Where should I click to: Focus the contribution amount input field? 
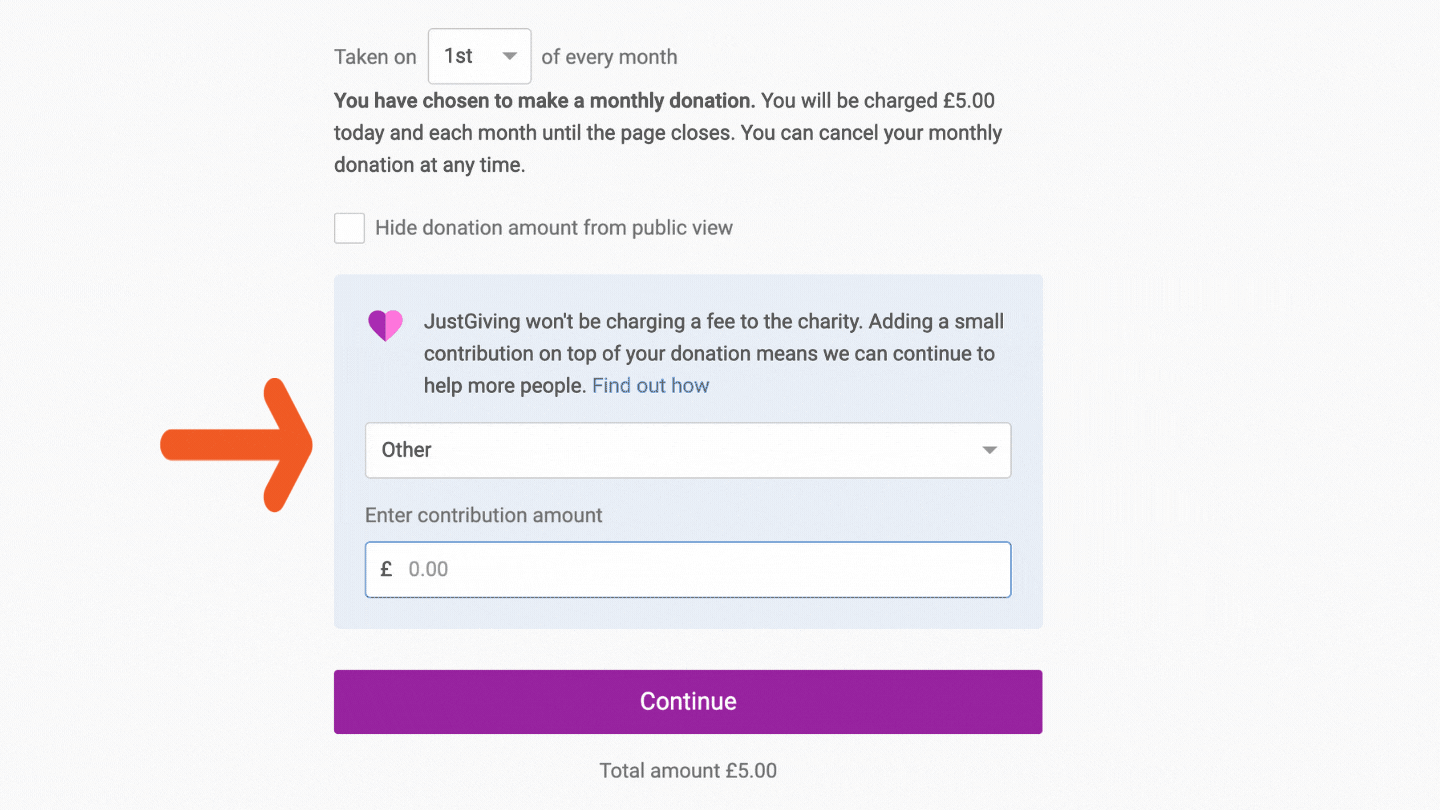click(700, 570)
